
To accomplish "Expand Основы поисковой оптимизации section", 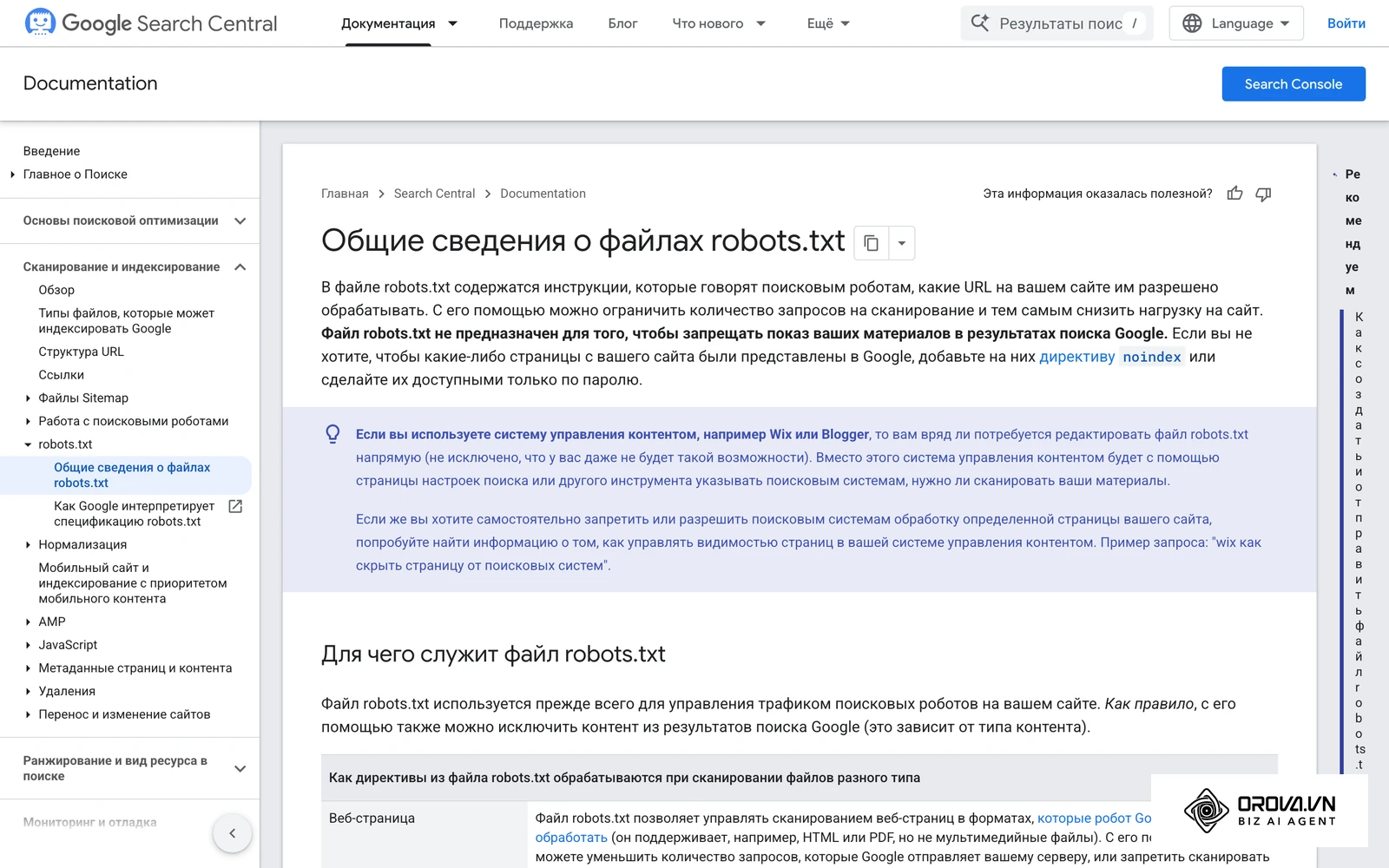I will tap(240, 220).
